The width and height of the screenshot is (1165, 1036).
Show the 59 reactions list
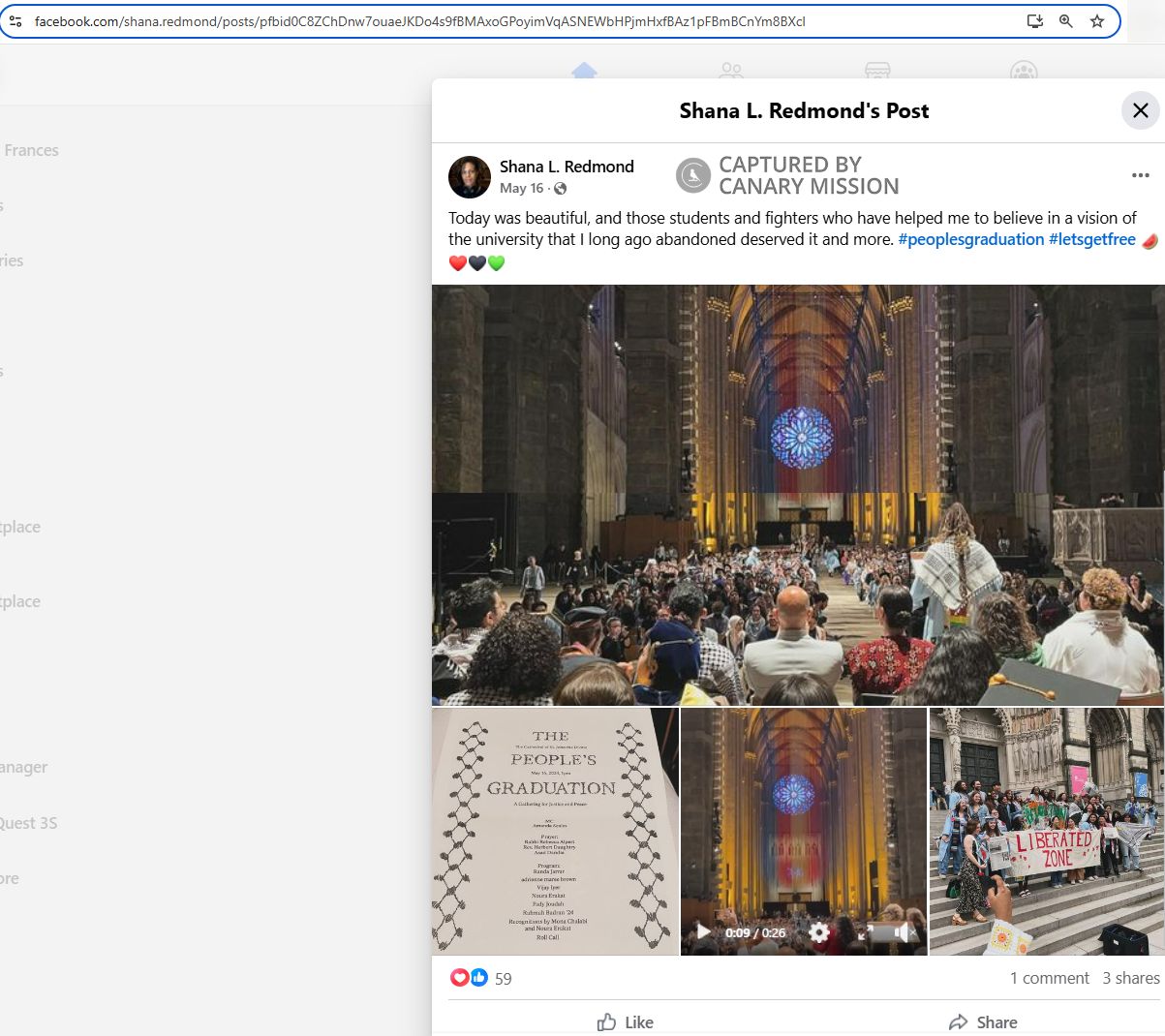click(x=503, y=979)
